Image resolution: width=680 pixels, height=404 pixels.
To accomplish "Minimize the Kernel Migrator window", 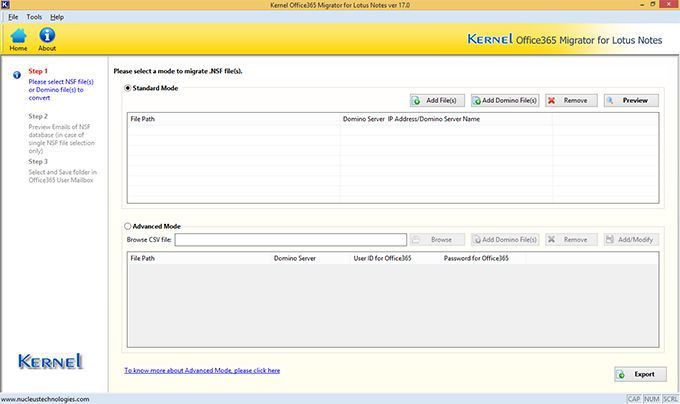I will click(642, 4).
